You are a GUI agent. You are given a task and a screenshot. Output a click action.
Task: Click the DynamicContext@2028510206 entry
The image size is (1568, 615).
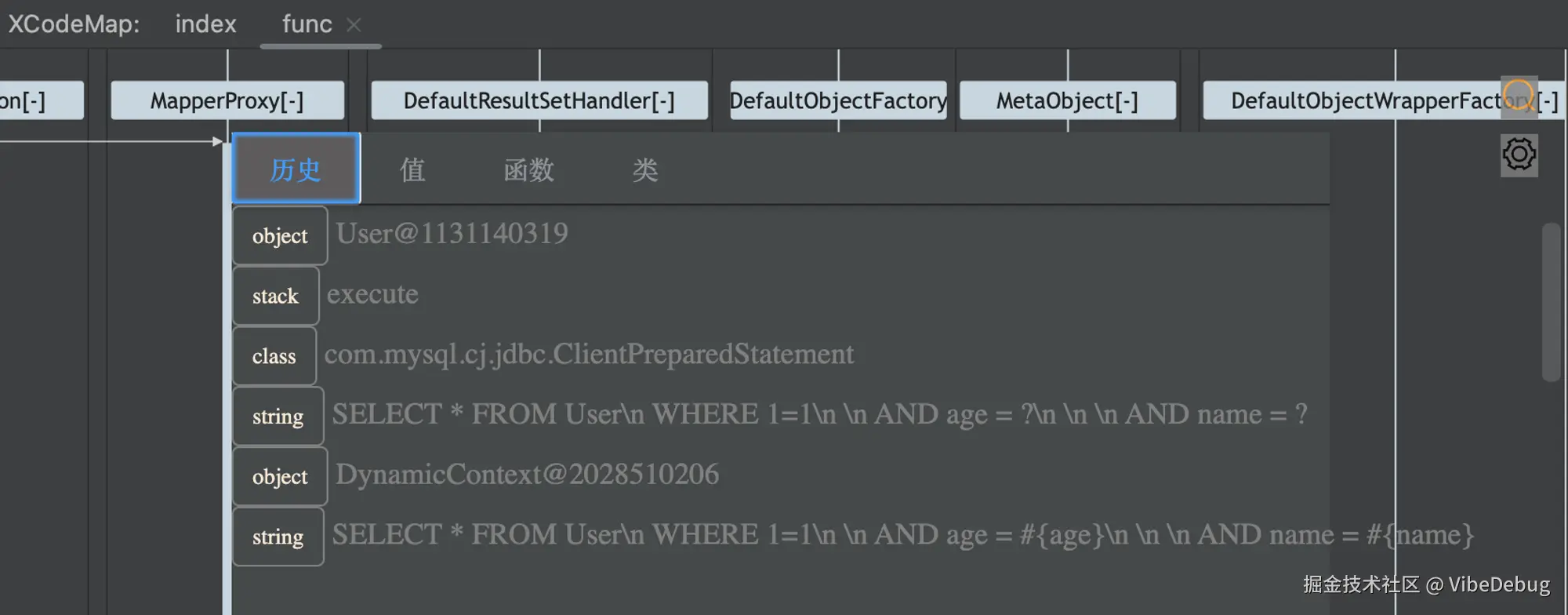(x=527, y=475)
